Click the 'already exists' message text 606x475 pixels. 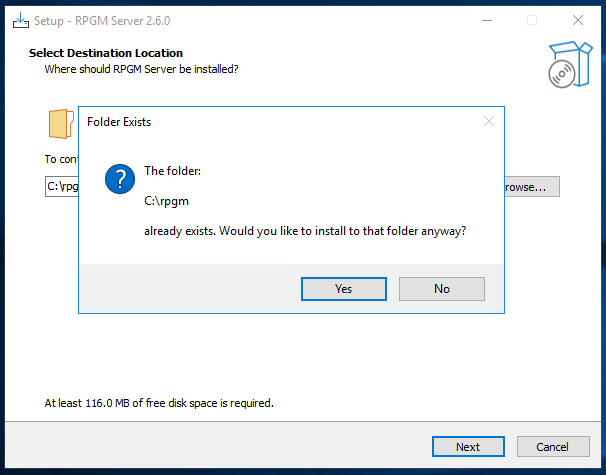click(x=305, y=232)
